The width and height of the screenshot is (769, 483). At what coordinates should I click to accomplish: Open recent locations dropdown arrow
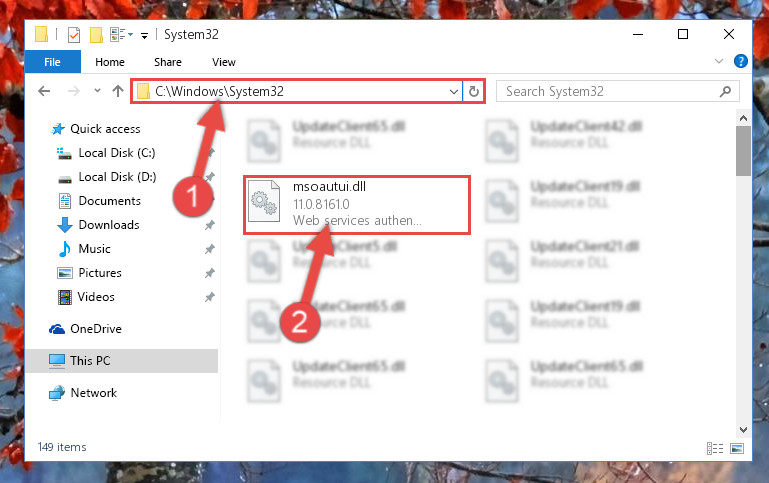point(97,91)
